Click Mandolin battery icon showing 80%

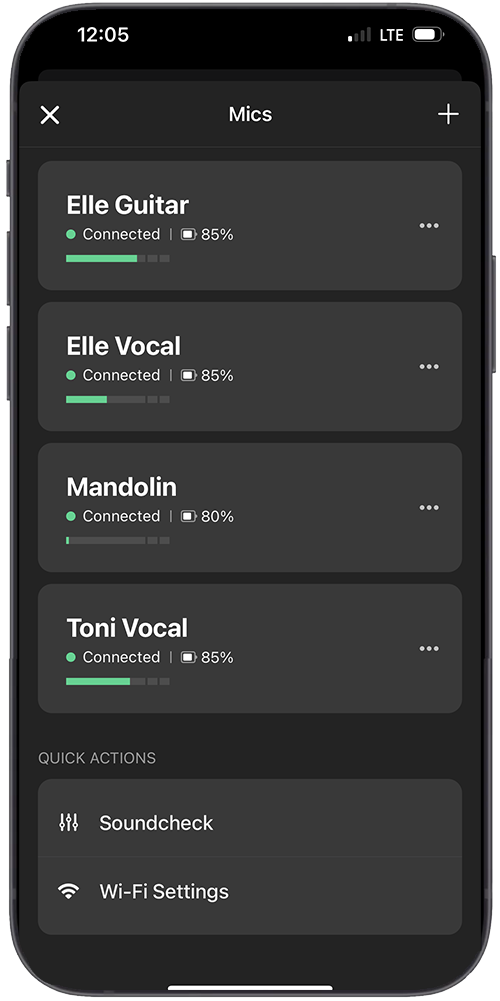[x=189, y=516]
